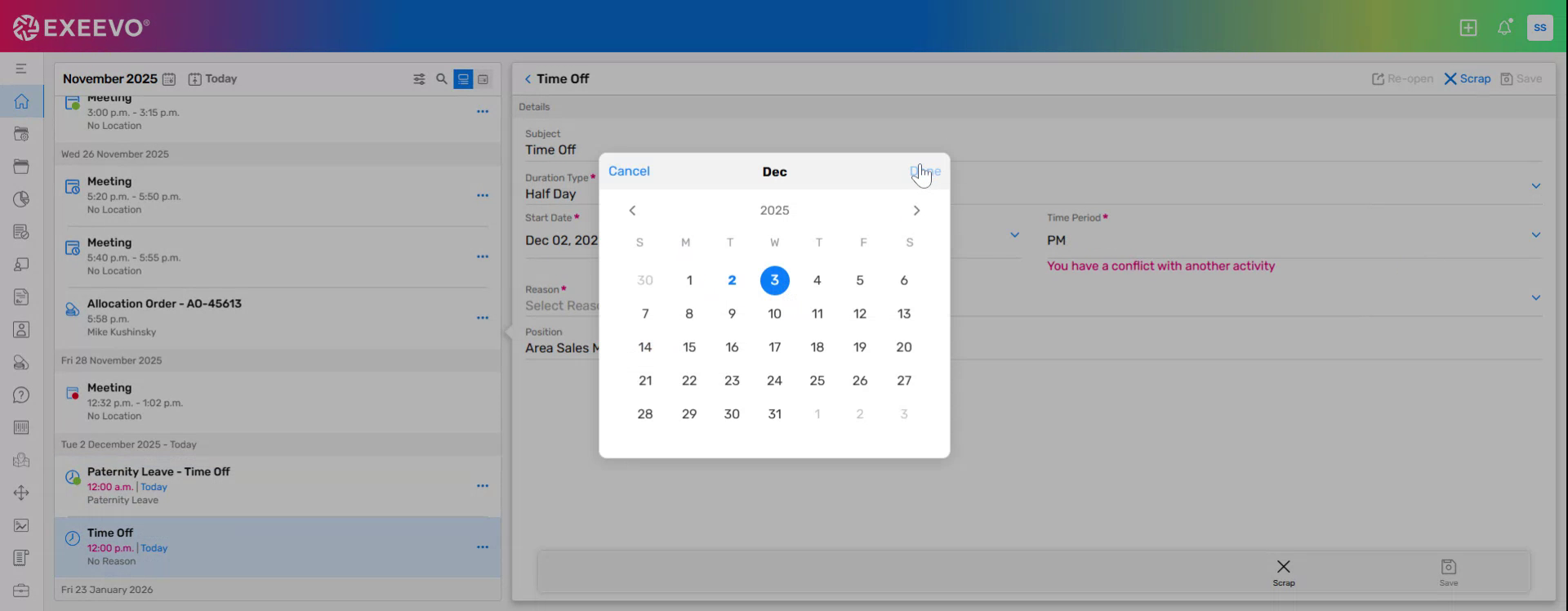Open options for 12:32 p.m. Meeting
Viewport: 1568px width, 611px height.
click(x=483, y=402)
